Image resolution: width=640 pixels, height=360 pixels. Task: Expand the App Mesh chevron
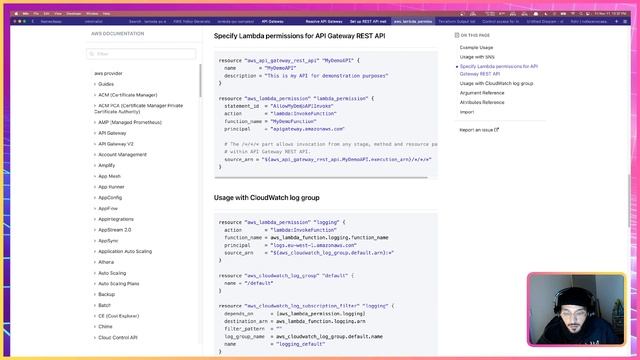pos(95,176)
